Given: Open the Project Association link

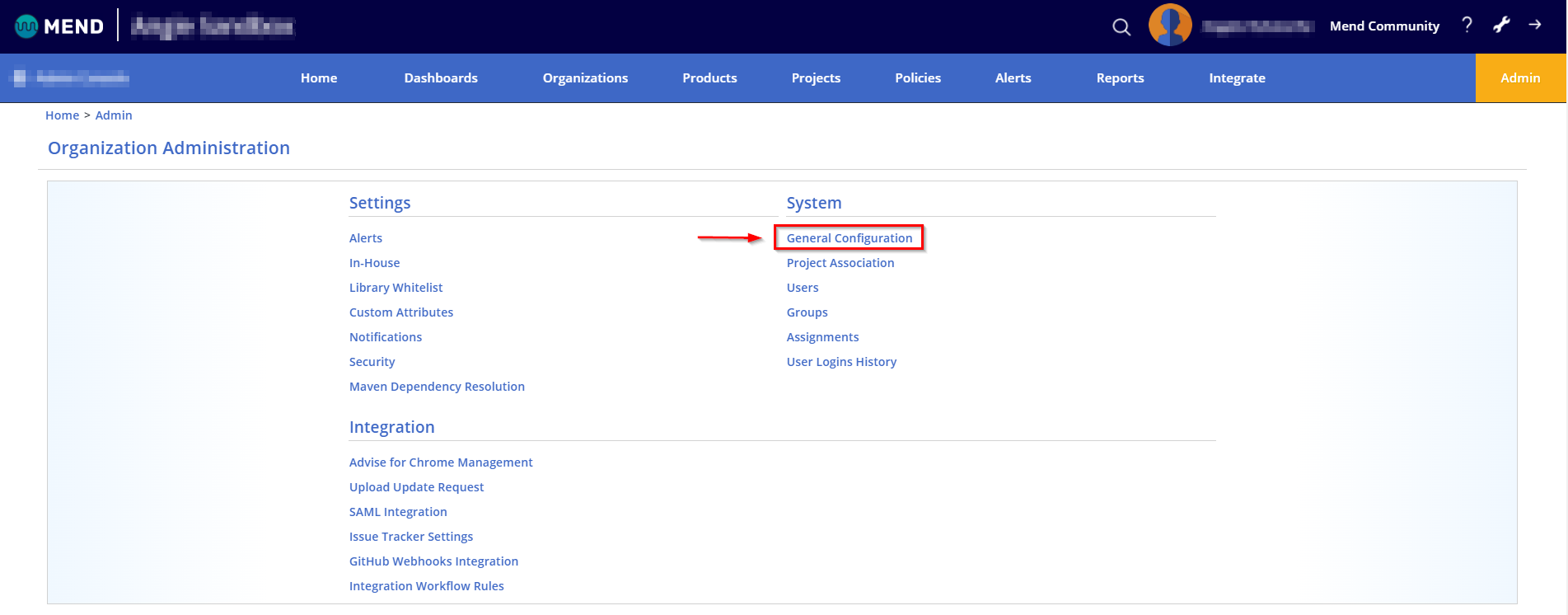Looking at the screenshot, I should point(840,263).
